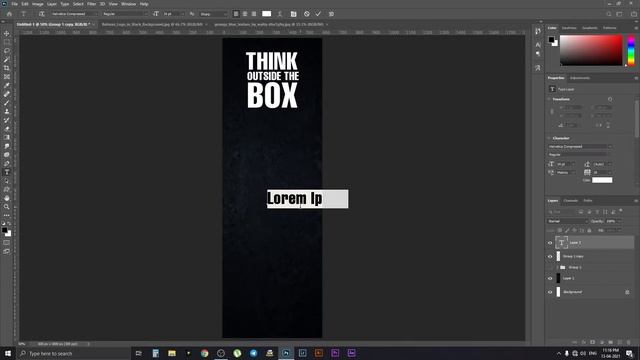Hide the Group 1 copy layer

click(x=550, y=256)
